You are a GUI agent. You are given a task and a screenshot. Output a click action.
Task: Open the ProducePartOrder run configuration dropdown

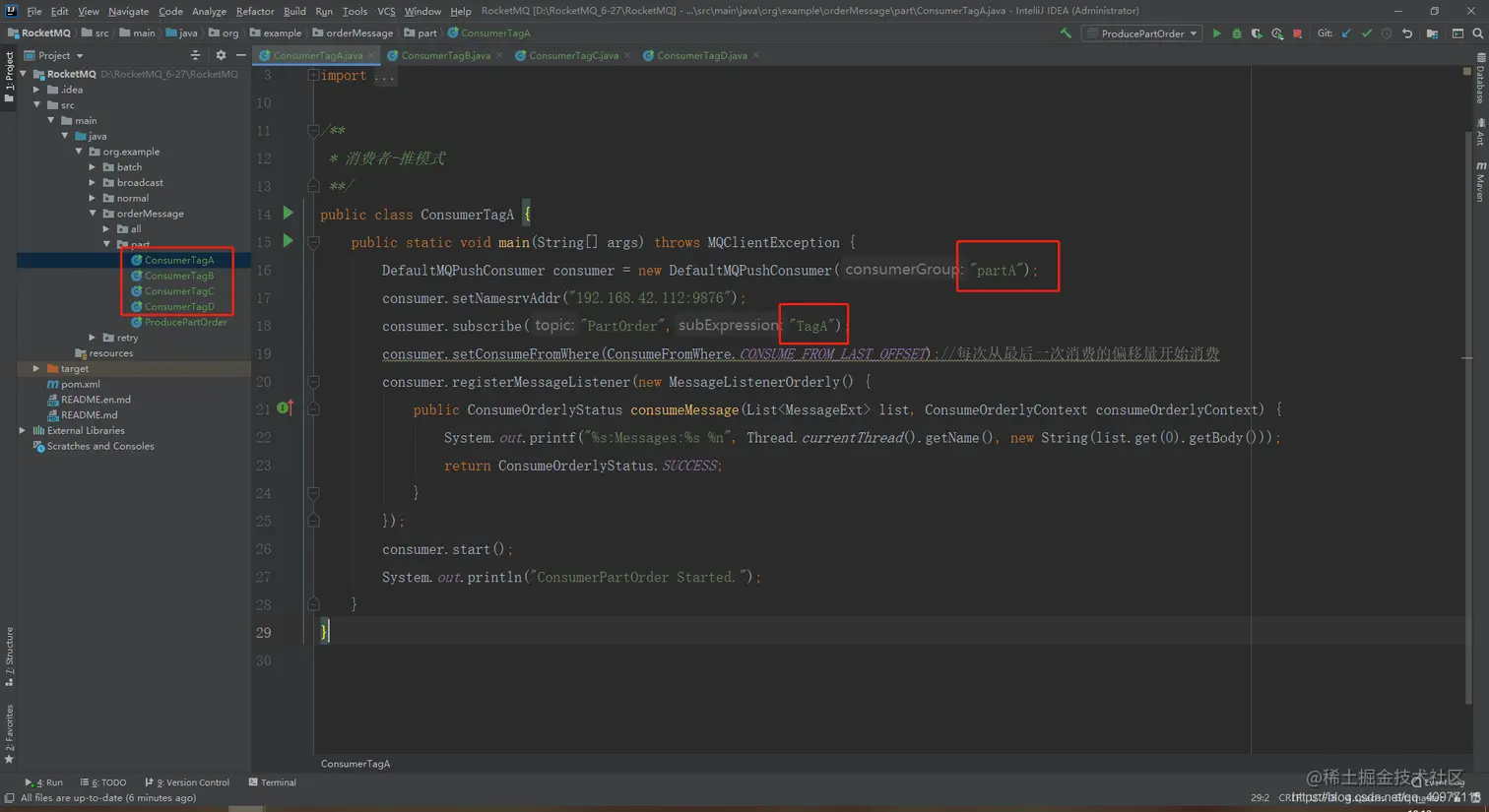[1142, 33]
